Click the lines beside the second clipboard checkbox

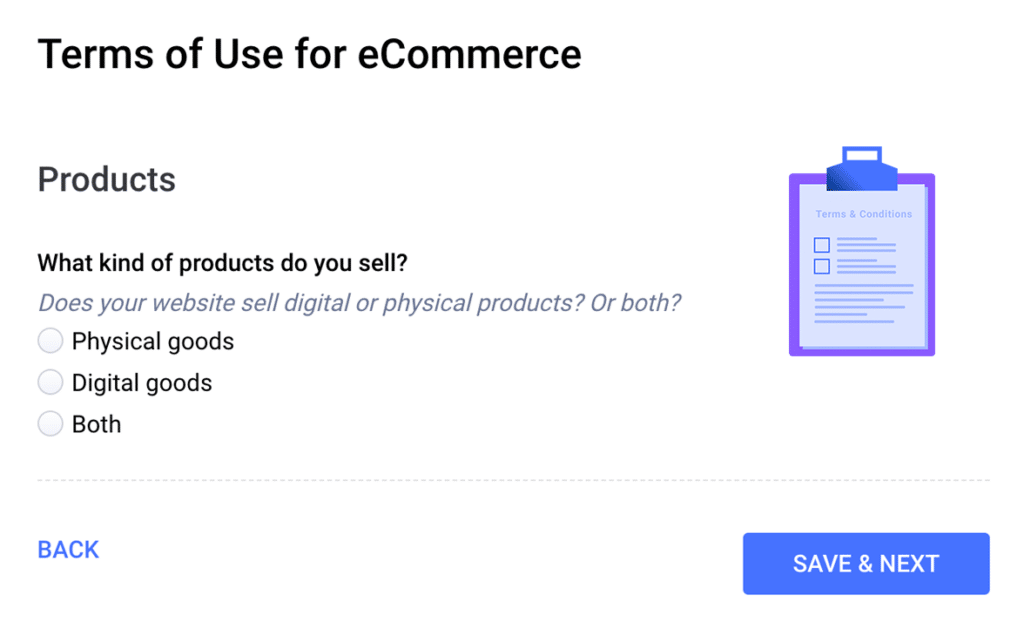click(865, 266)
